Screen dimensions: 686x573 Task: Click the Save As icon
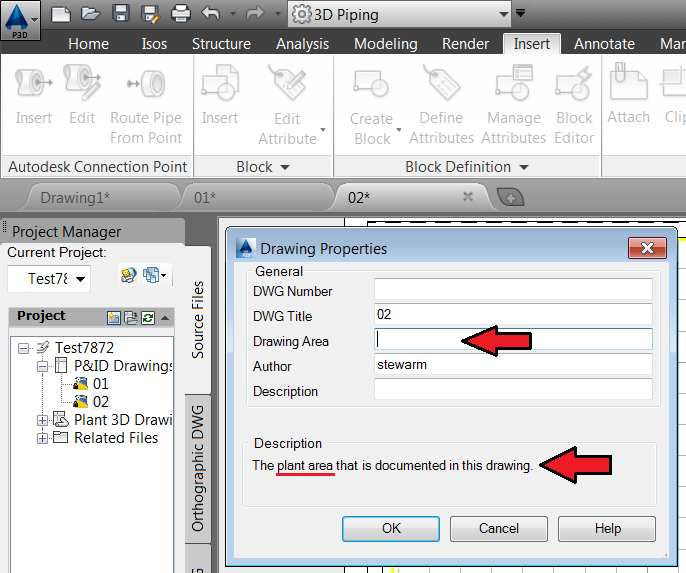[x=150, y=14]
